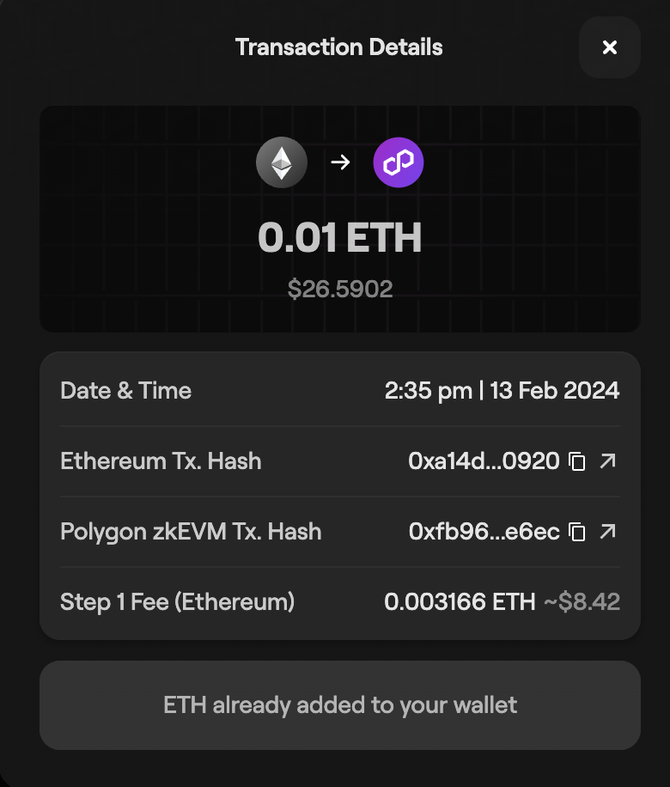Click the 2:35 pm 13 Feb 2024 timestamp
Image resolution: width=670 pixels, height=787 pixels.
501,391
